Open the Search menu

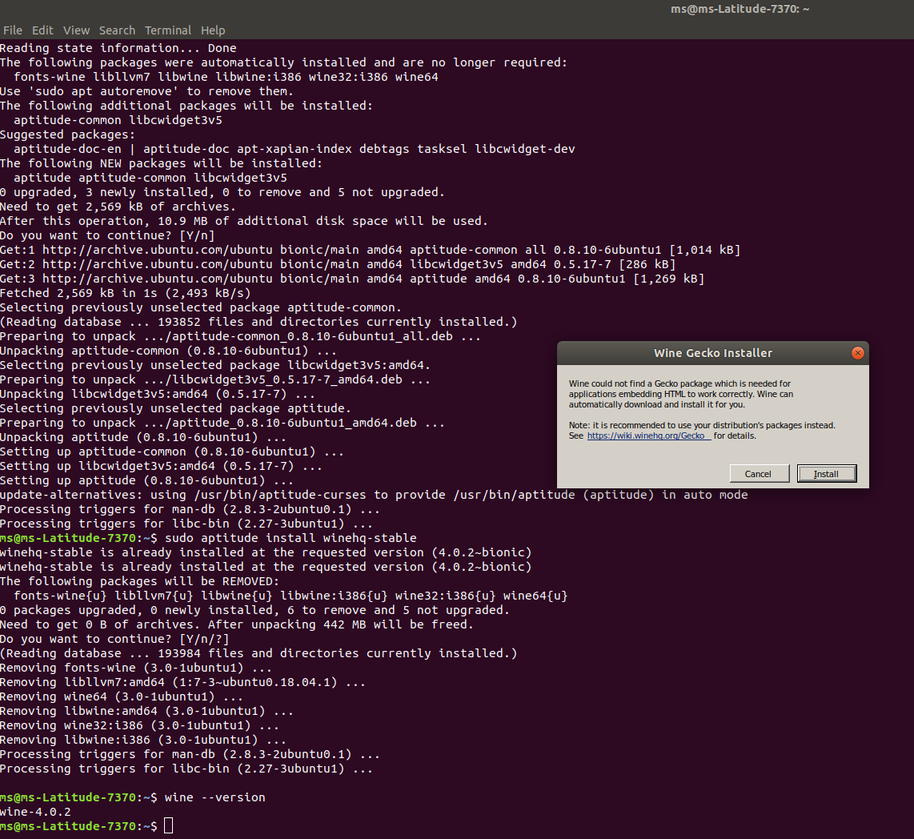click(117, 30)
